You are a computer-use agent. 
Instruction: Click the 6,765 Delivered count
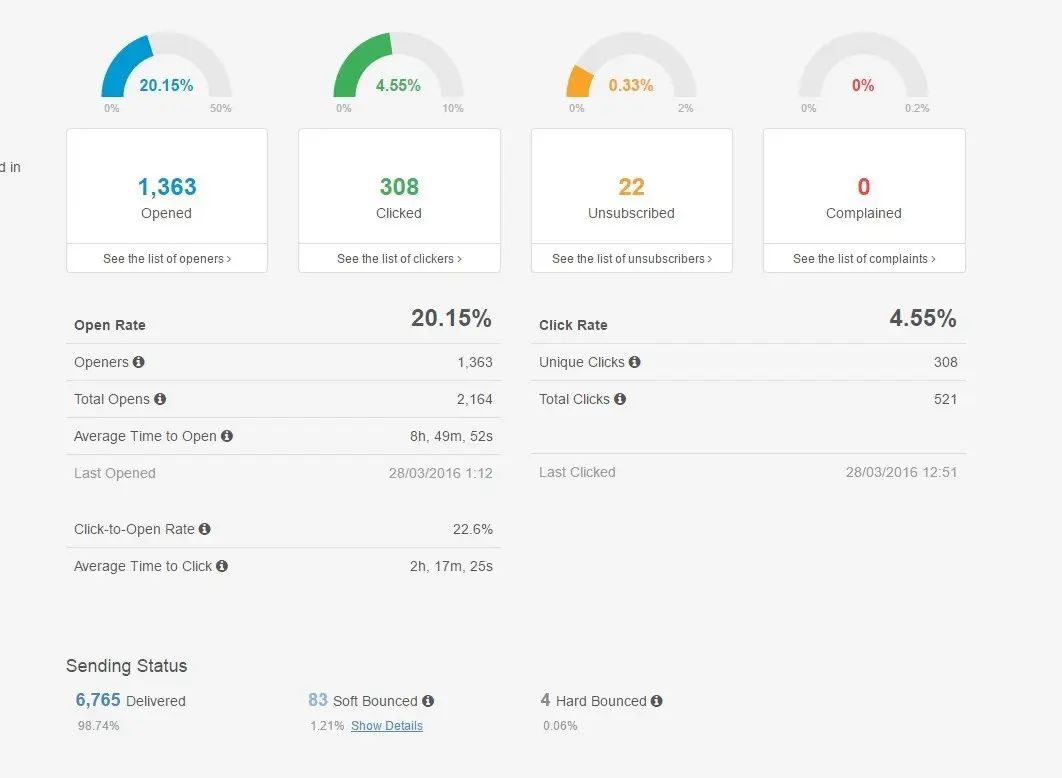97,700
